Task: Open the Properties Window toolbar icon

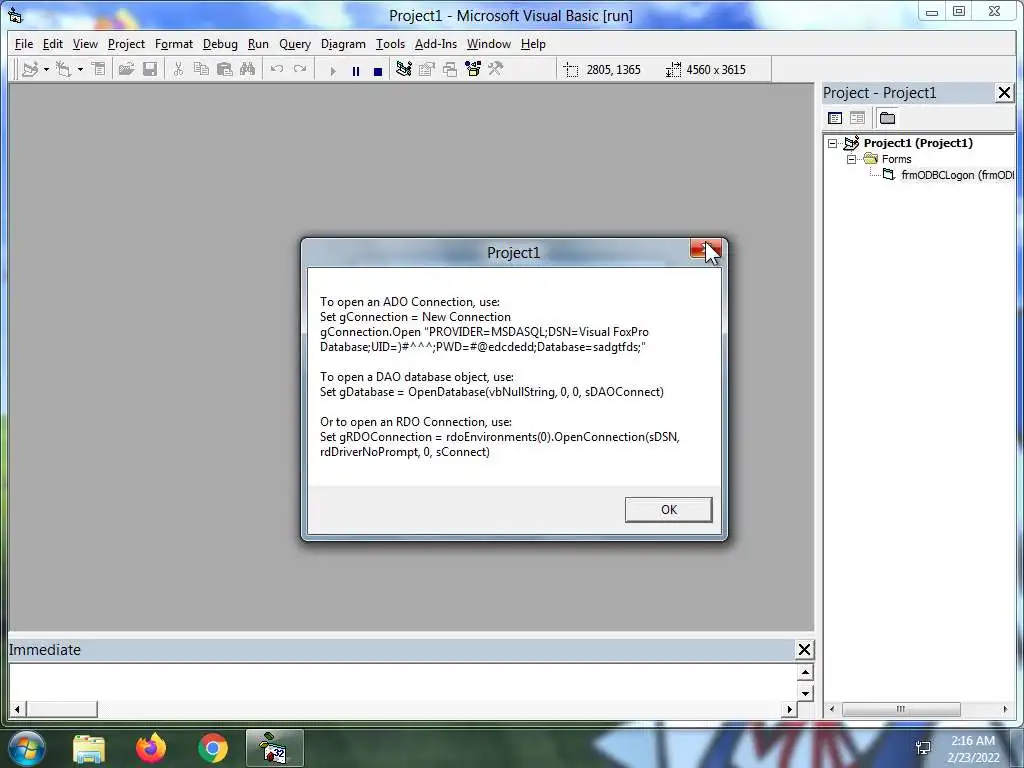Action: coord(427,69)
